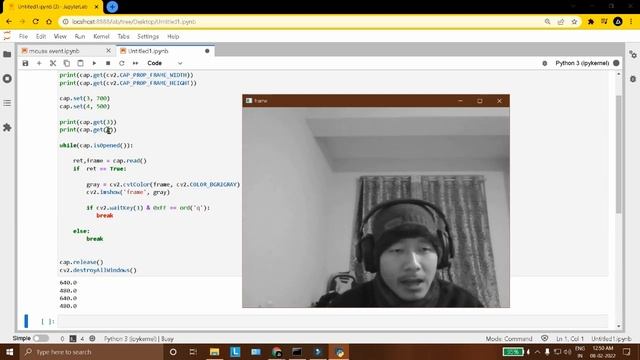
Task: Insert a new cell with the plus icon
Action: pos(39,63)
